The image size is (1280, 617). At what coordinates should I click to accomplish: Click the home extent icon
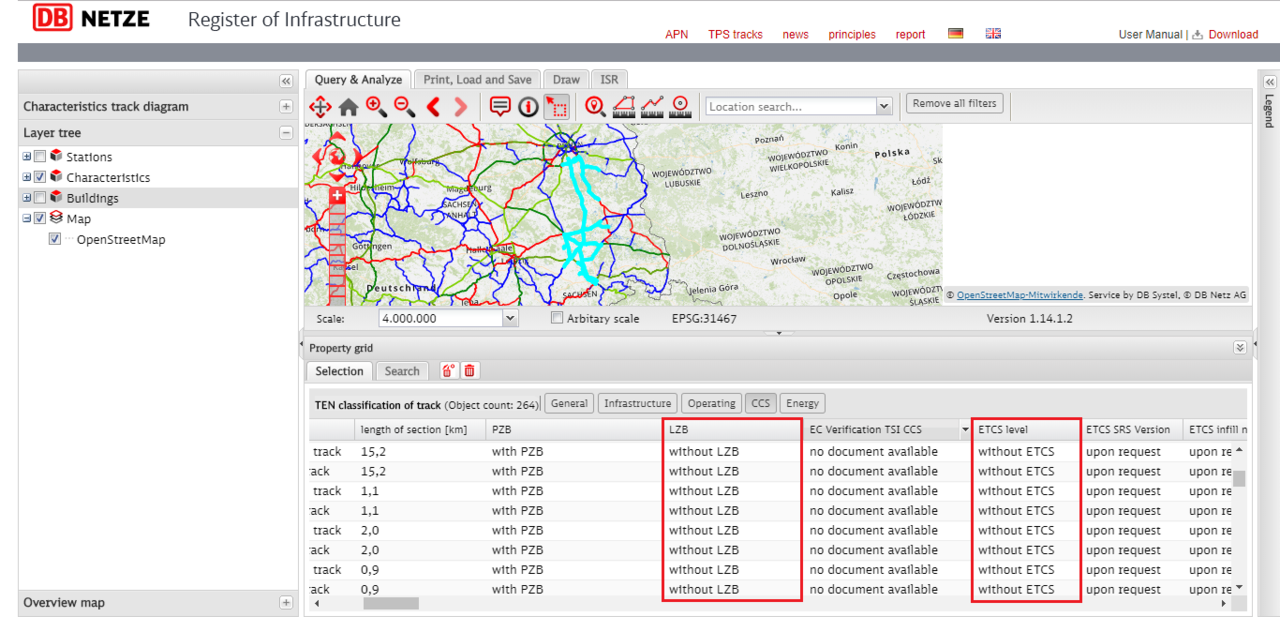[x=348, y=107]
